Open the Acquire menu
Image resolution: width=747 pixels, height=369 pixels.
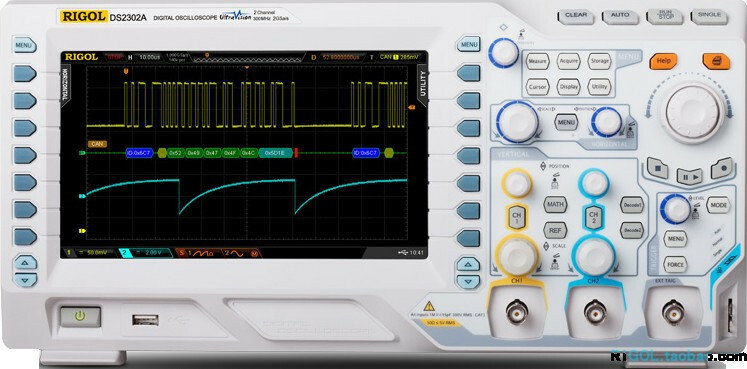(568, 61)
